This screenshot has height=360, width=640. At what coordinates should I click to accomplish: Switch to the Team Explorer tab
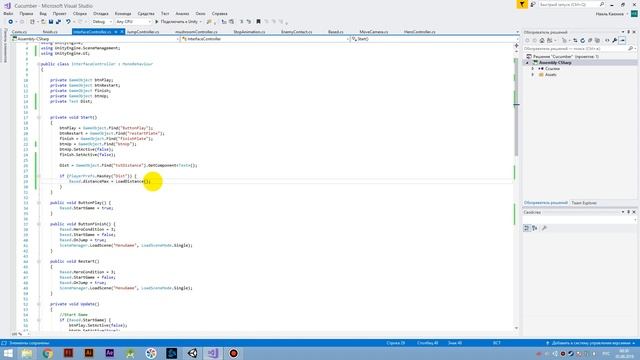coord(584,203)
